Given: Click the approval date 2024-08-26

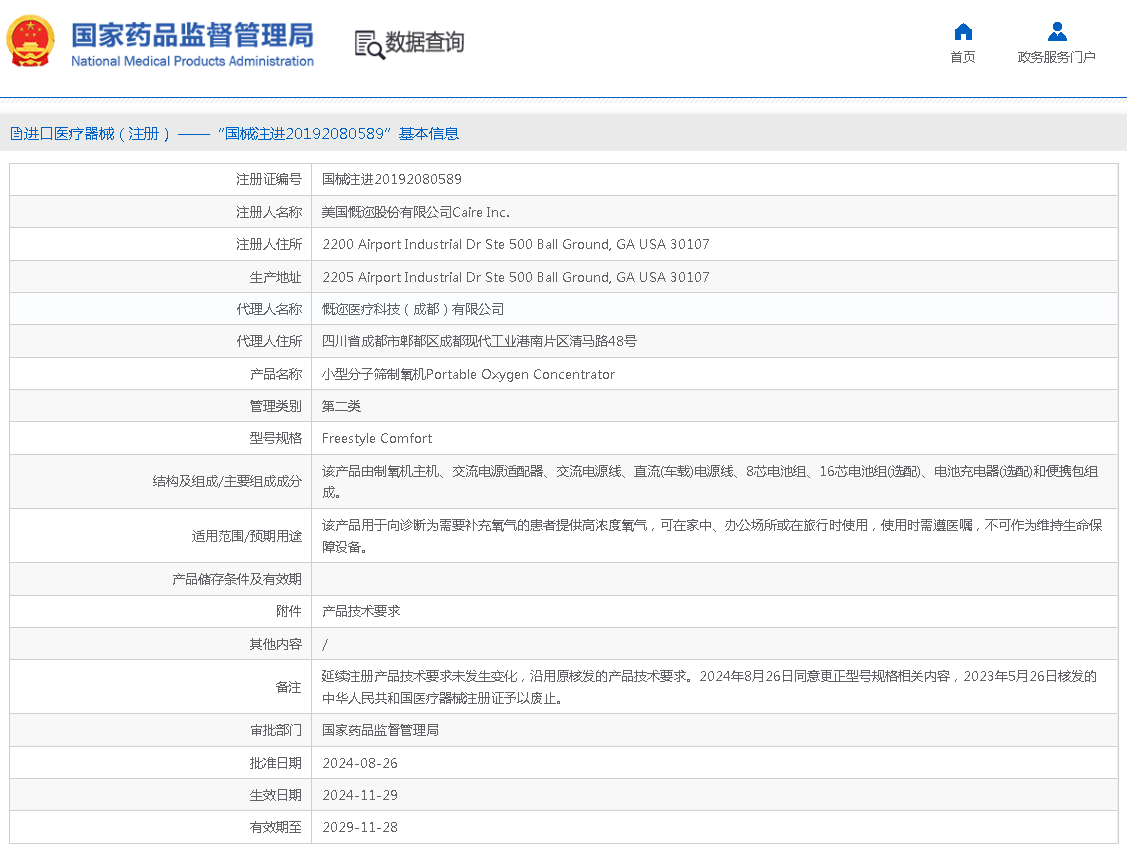Looking at the screenshot, I should 360,763.
